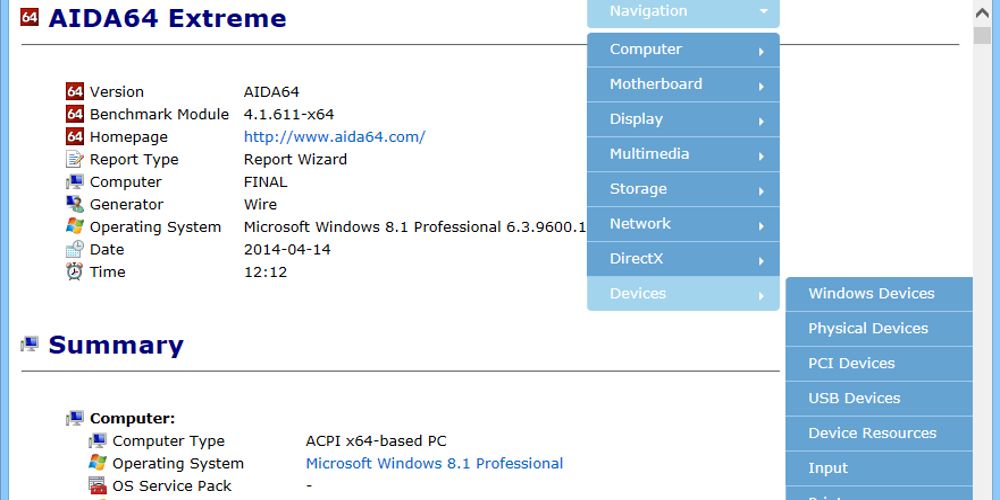Click the icon beside Computer Type

coord(98,441)
